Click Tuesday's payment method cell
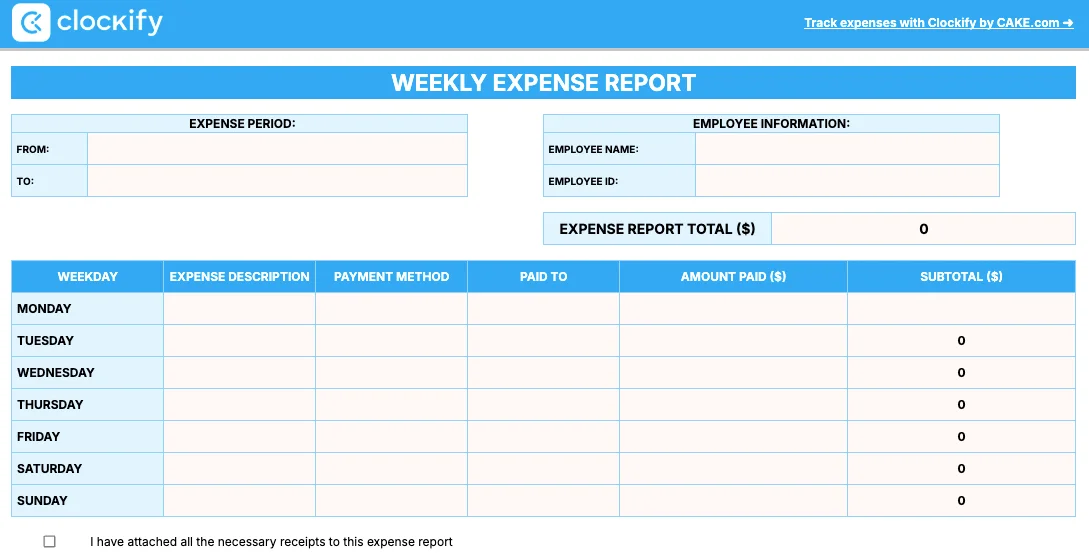 click(x=392, y=340)
